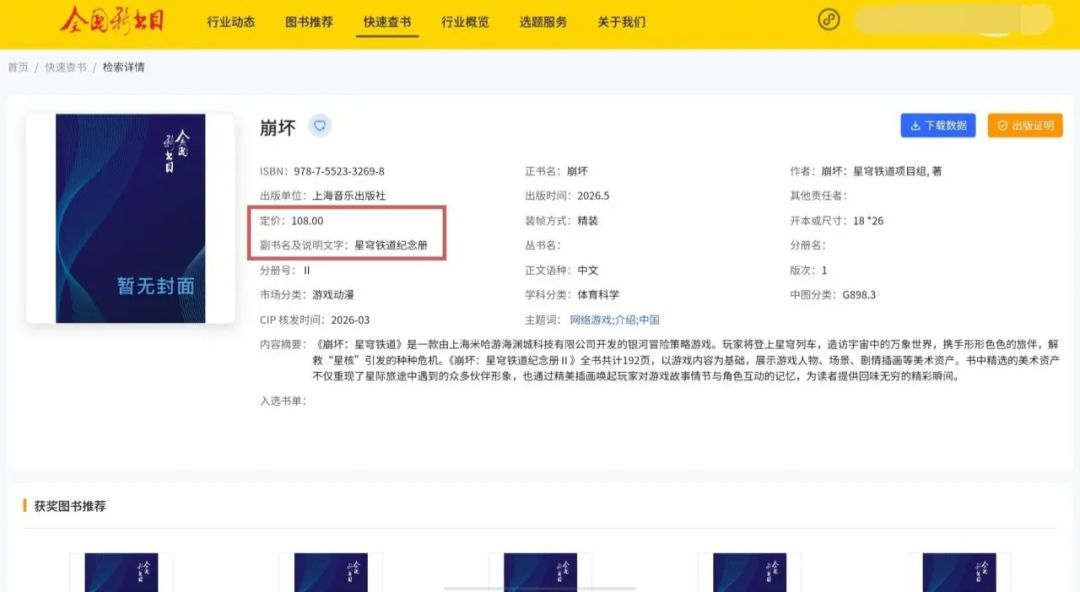Open the 行业动态 menu
Image resolution: width=1080 pixels, height=592 pixels.
(x=231, y=22)
